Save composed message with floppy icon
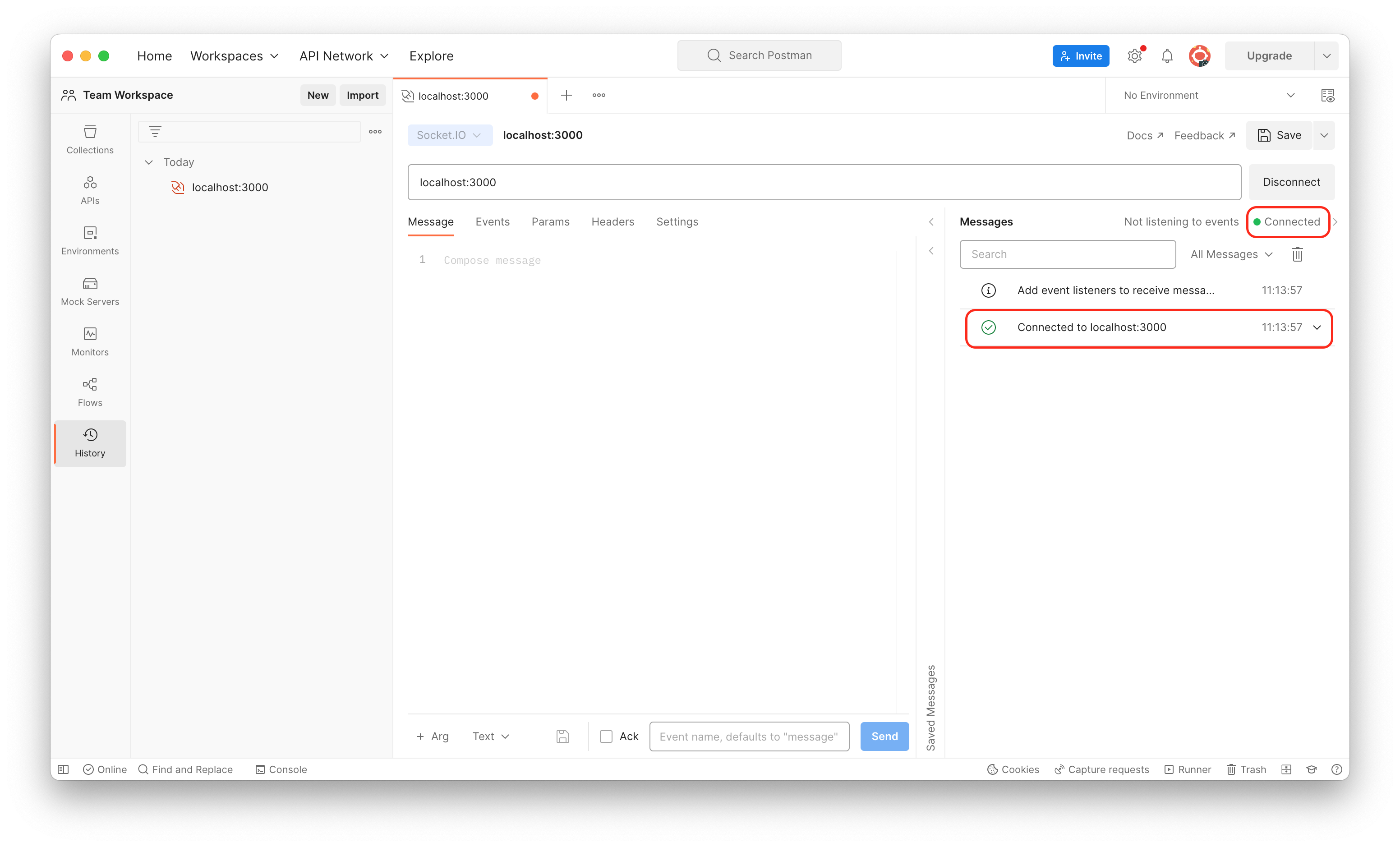Image resolution: width=1400 pixels, height=847 pixels. click(x=562, y=736)
